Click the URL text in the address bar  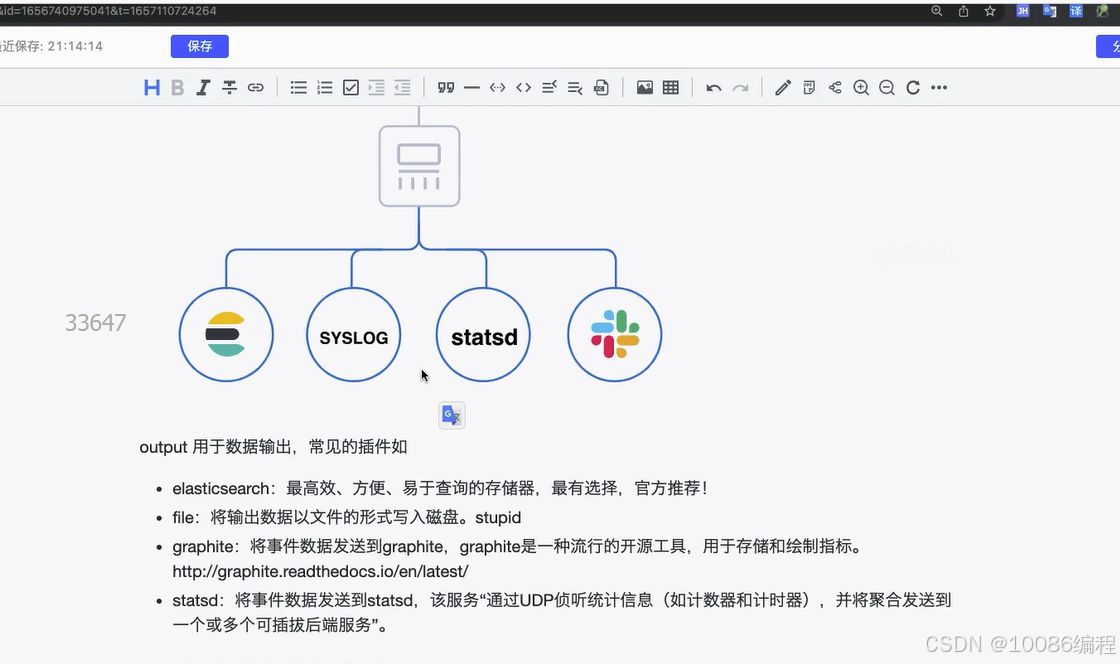point(109,11)
